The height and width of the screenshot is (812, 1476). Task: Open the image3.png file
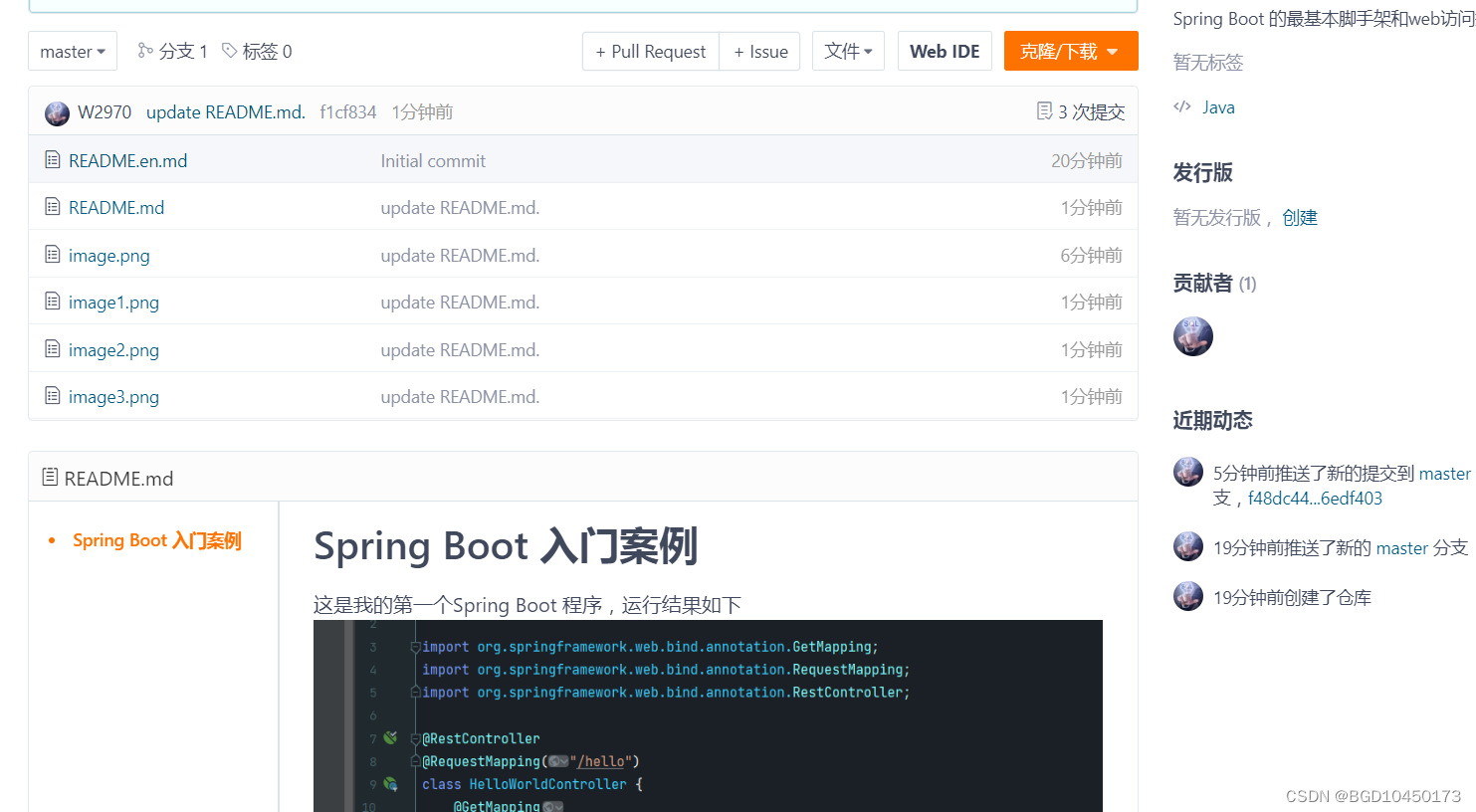[113, 397]
